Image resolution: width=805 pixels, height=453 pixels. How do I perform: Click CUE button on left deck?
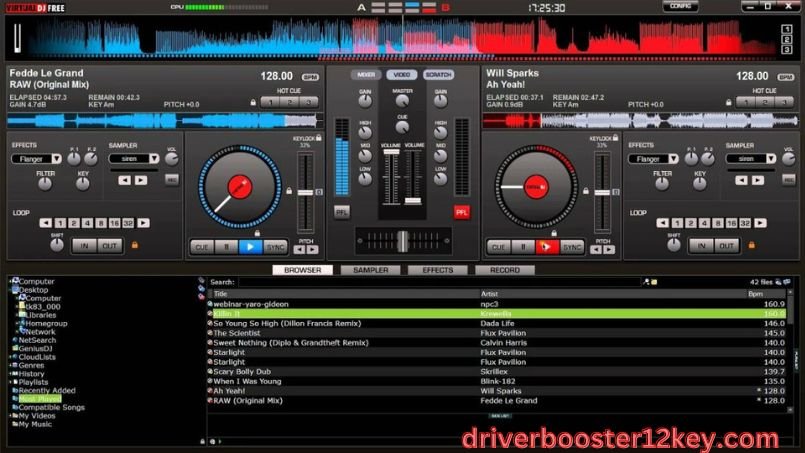(x=202, y=247)
